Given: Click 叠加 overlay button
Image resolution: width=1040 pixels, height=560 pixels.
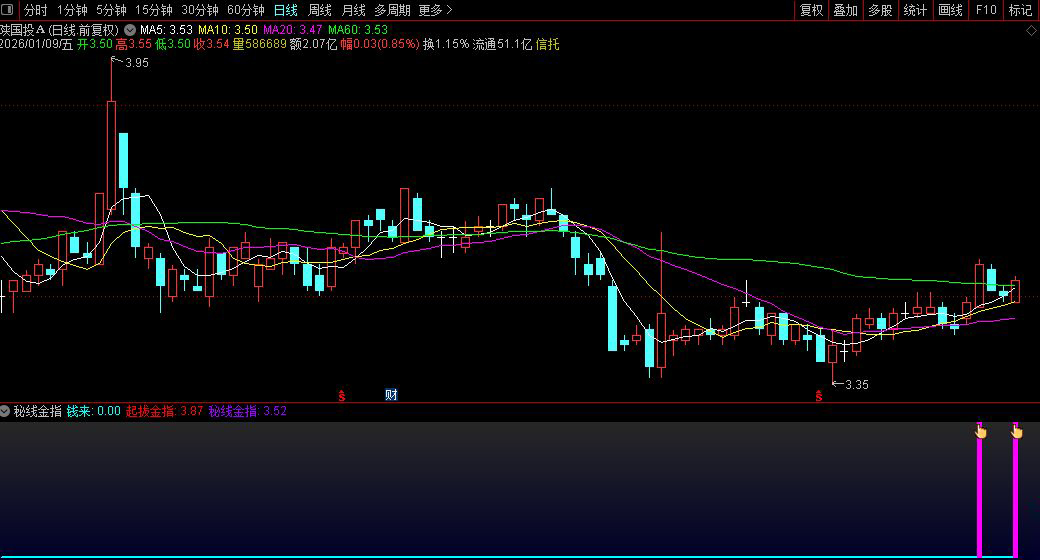Looking at the screenshot, I should pos(846,10).
